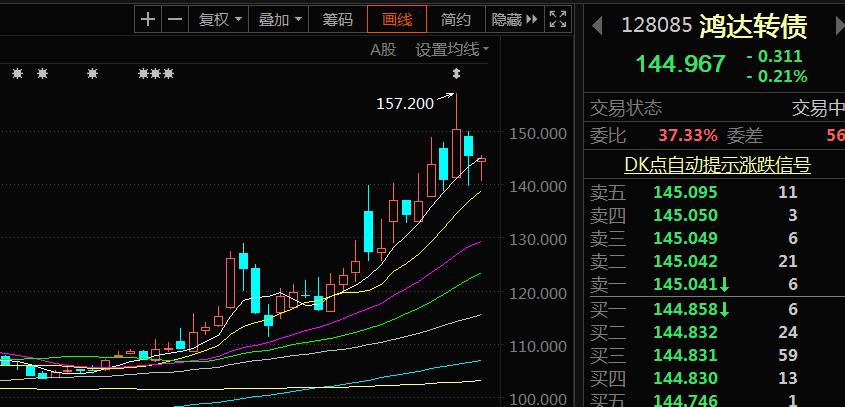Toggle fullscreen chart icon
The image size is (845, 407).
[558, 20]
